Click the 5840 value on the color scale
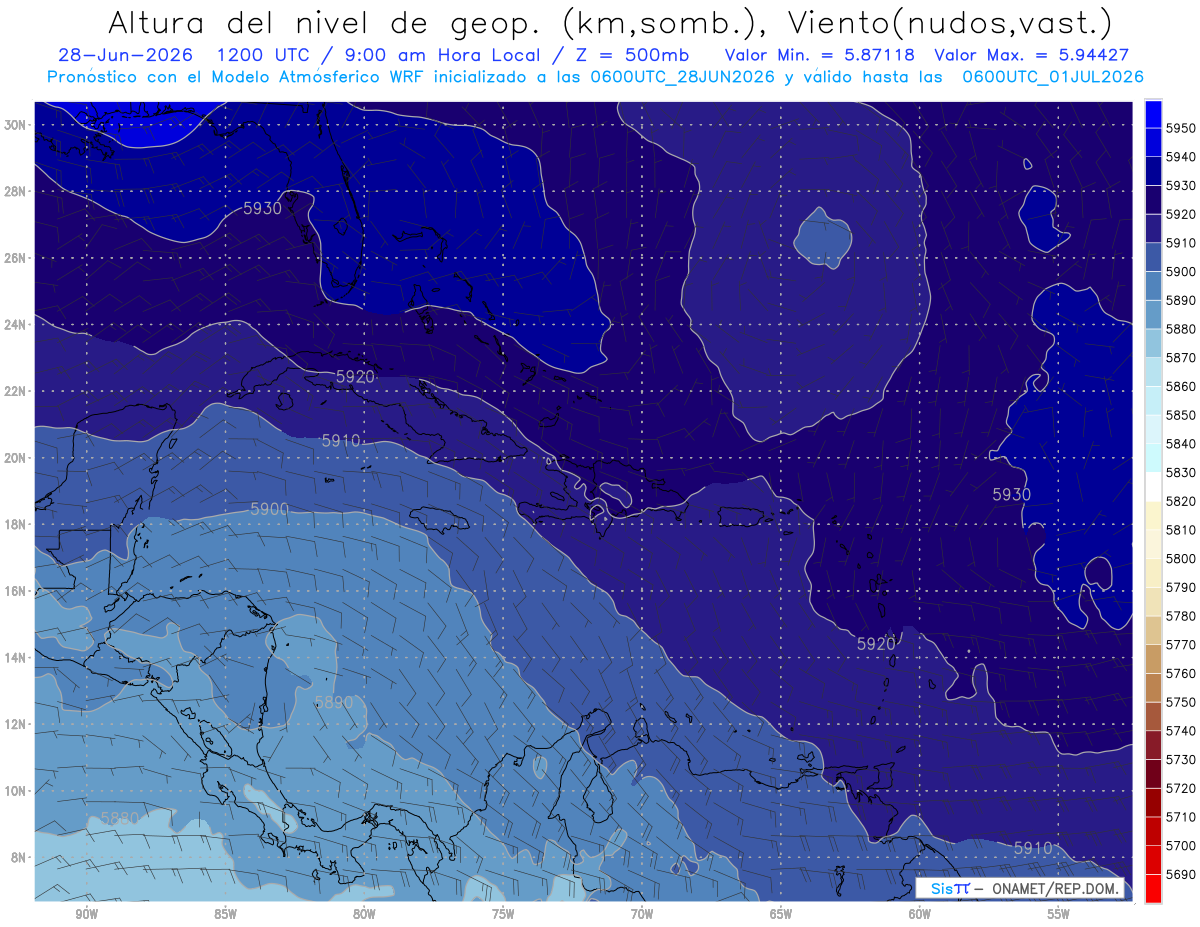This screenshot has width=1200, height=927. point(1181,443)
